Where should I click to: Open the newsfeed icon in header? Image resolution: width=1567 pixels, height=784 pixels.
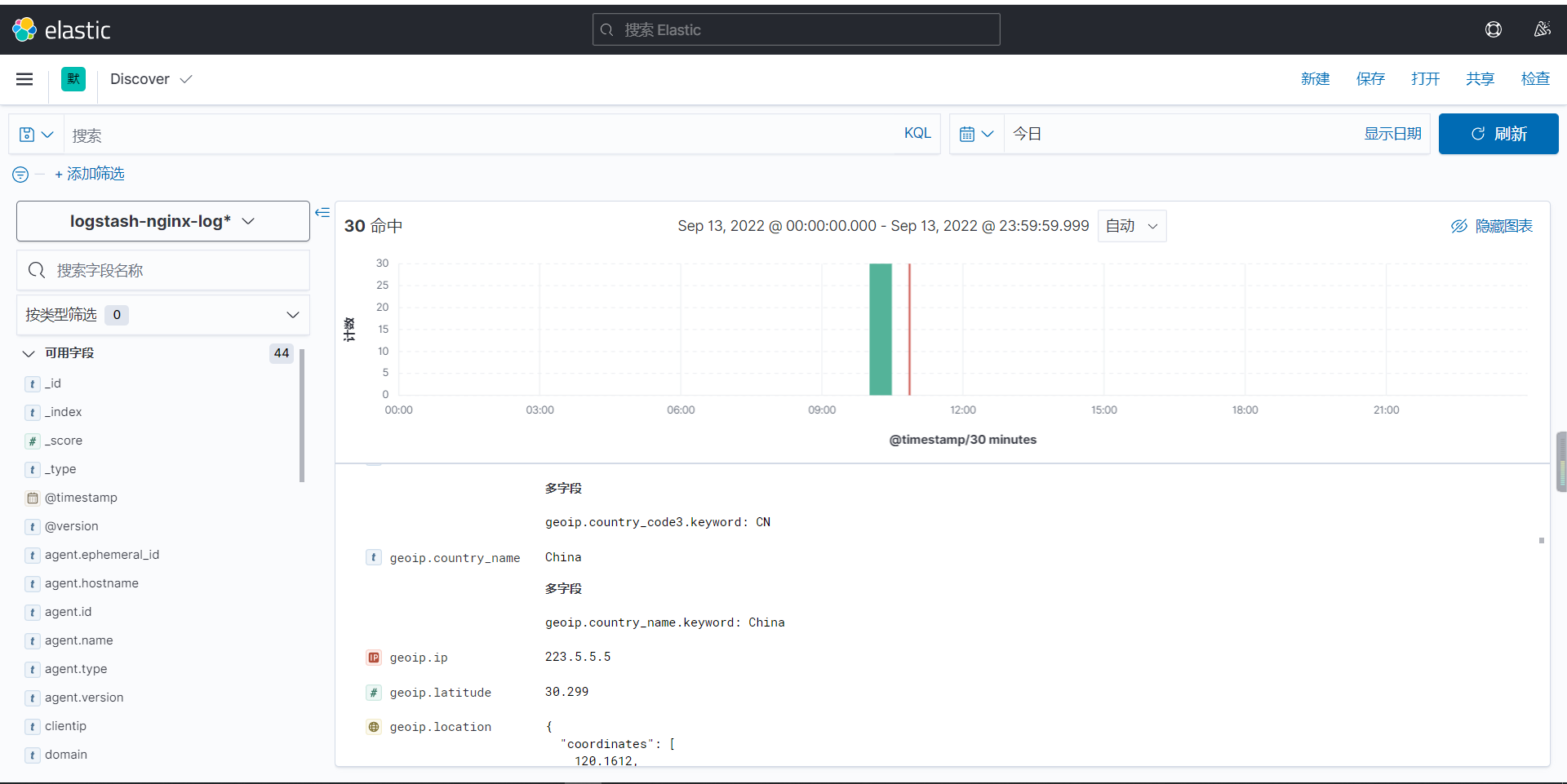pos(1542,29)
